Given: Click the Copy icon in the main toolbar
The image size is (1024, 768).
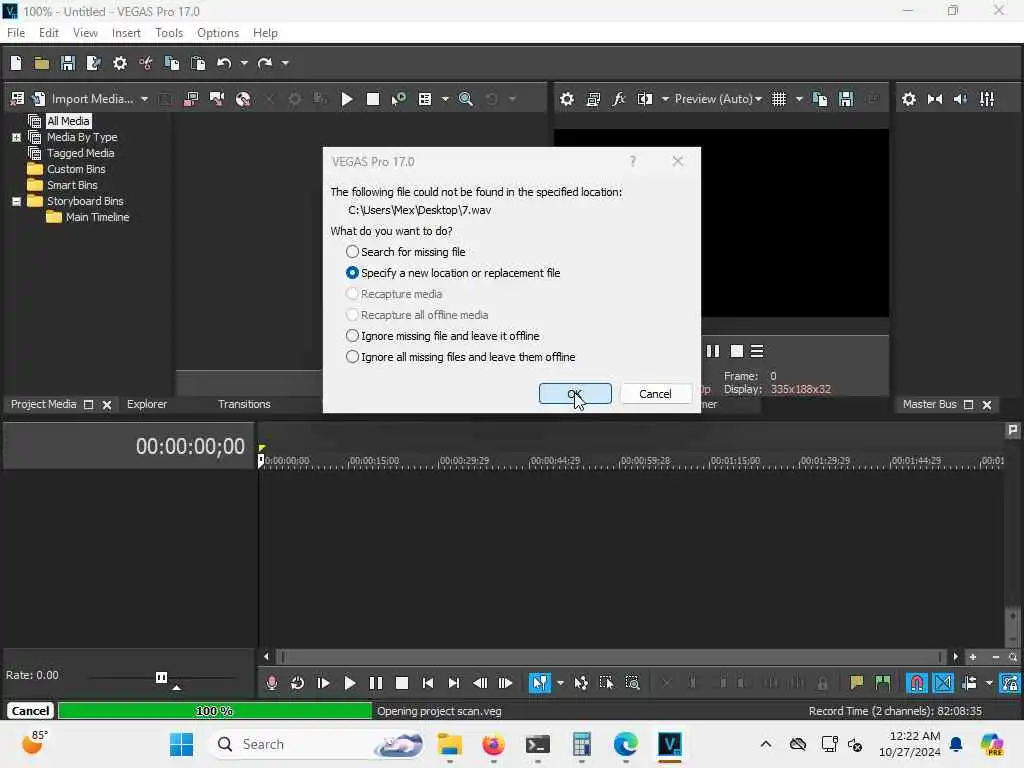Looking at the screenshot, I should click(x=172, y=63).
